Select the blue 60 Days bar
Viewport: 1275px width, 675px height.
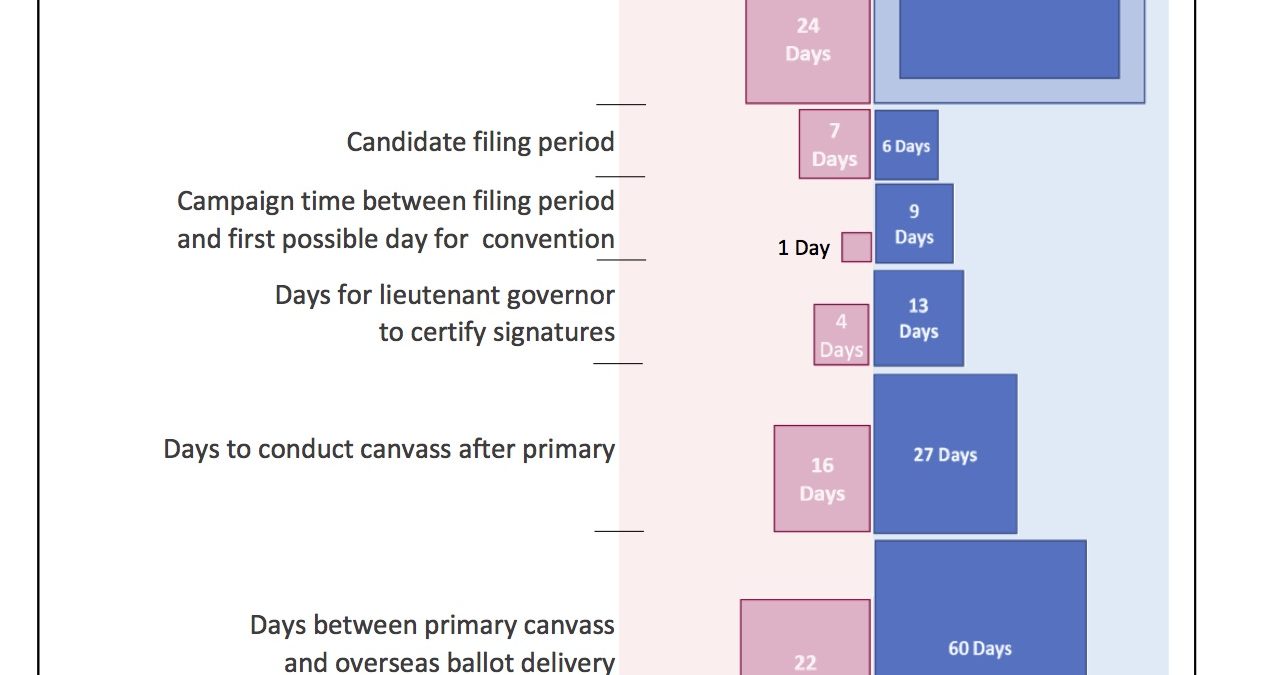click(980, 620)
